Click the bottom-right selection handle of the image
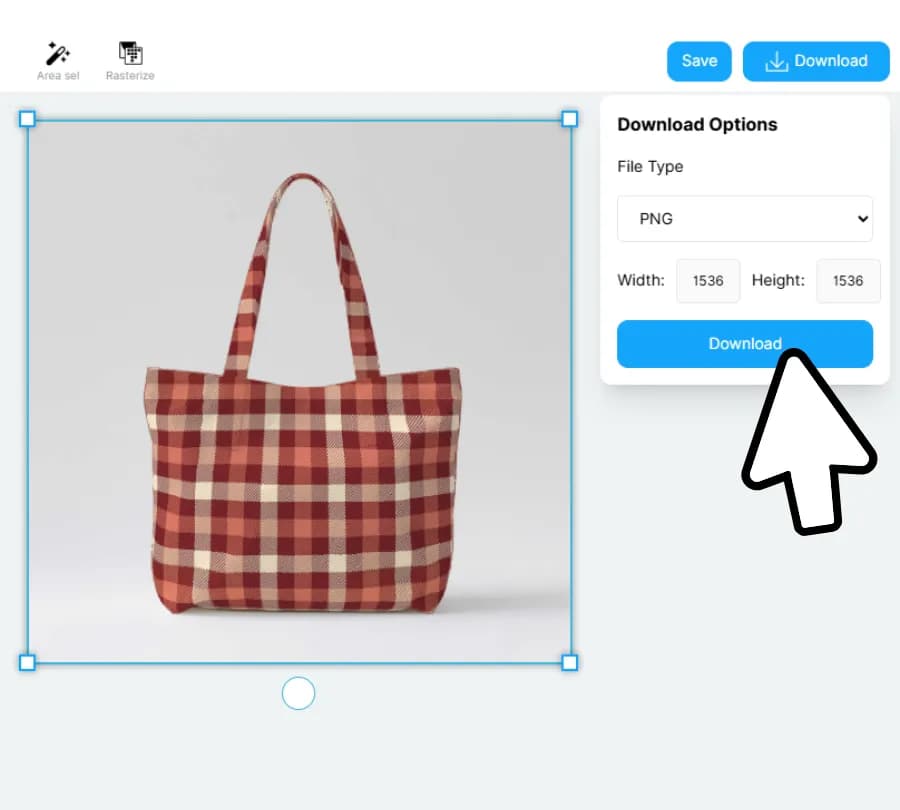Viewport: 900px width, 810px height. pos(569,662)
